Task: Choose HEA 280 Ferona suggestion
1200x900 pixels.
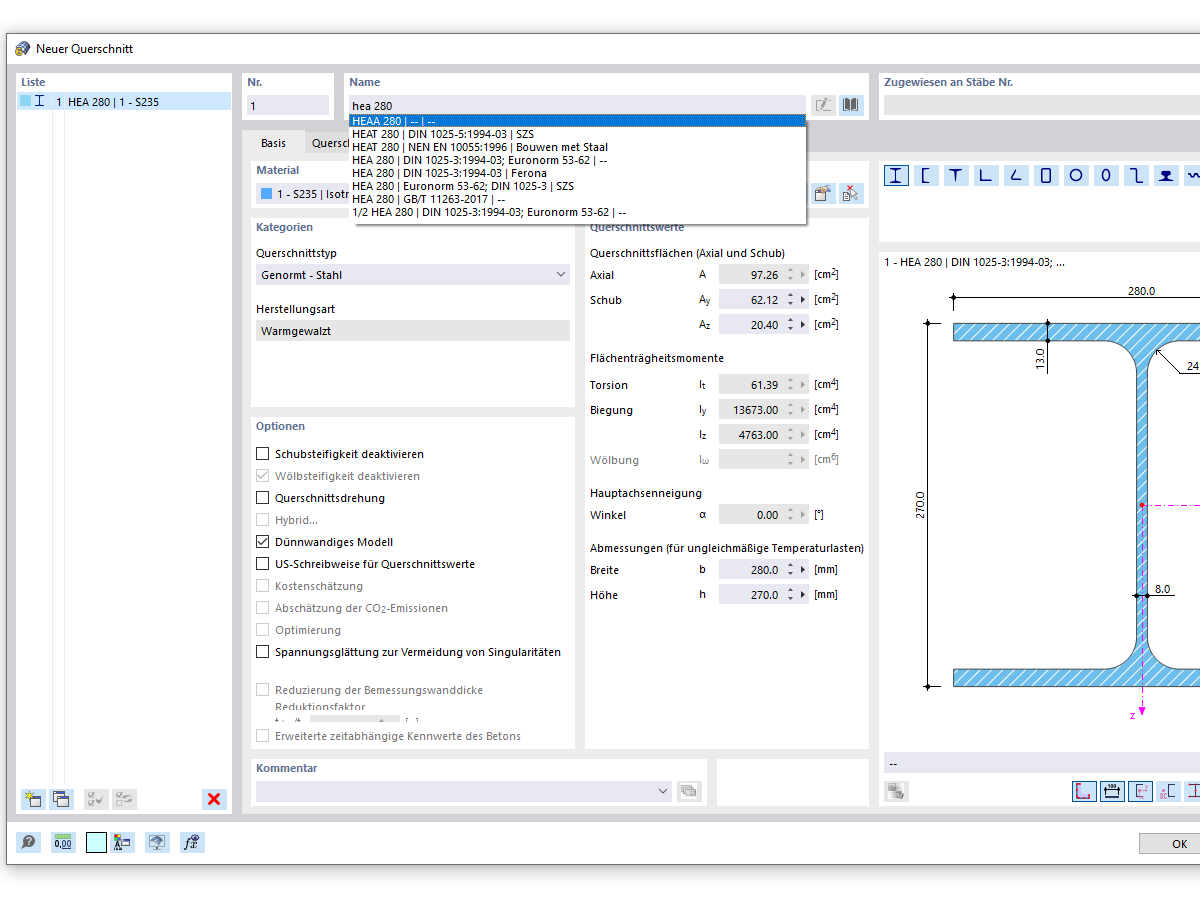Action: [577, 173]
